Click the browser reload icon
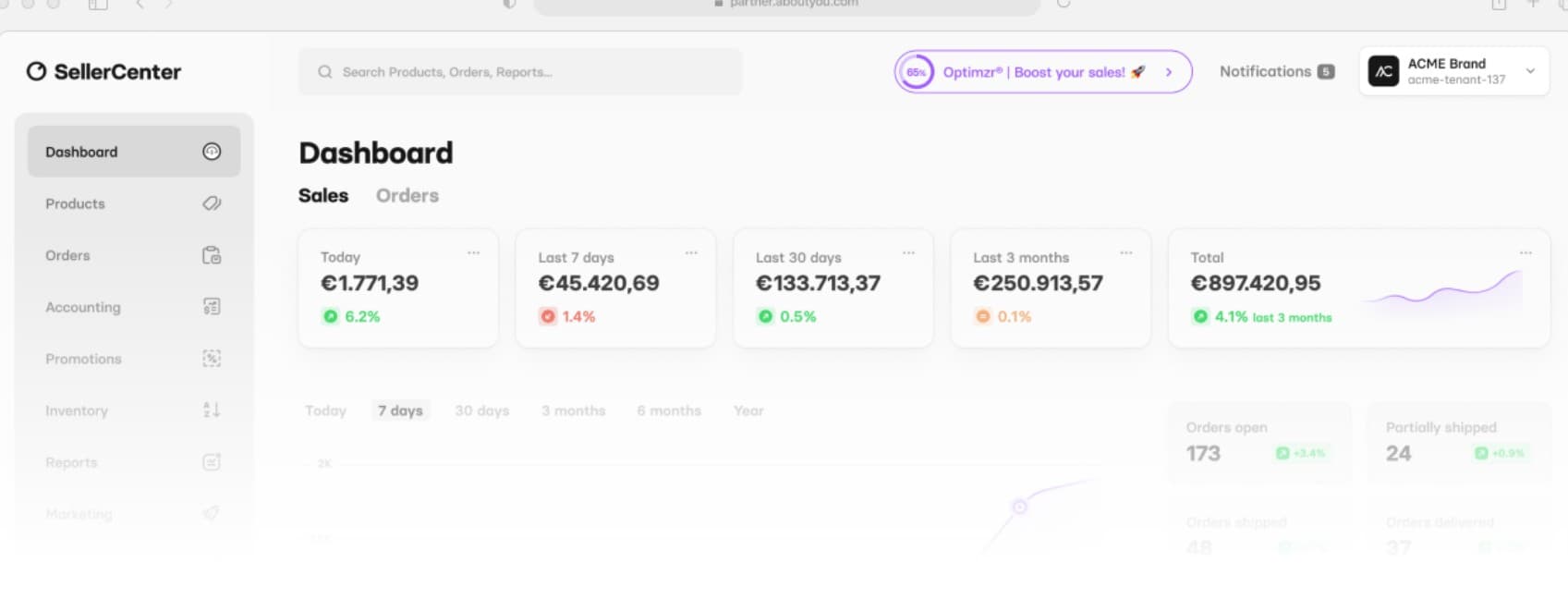The image size is (1568, 612). click(1064, 4)
